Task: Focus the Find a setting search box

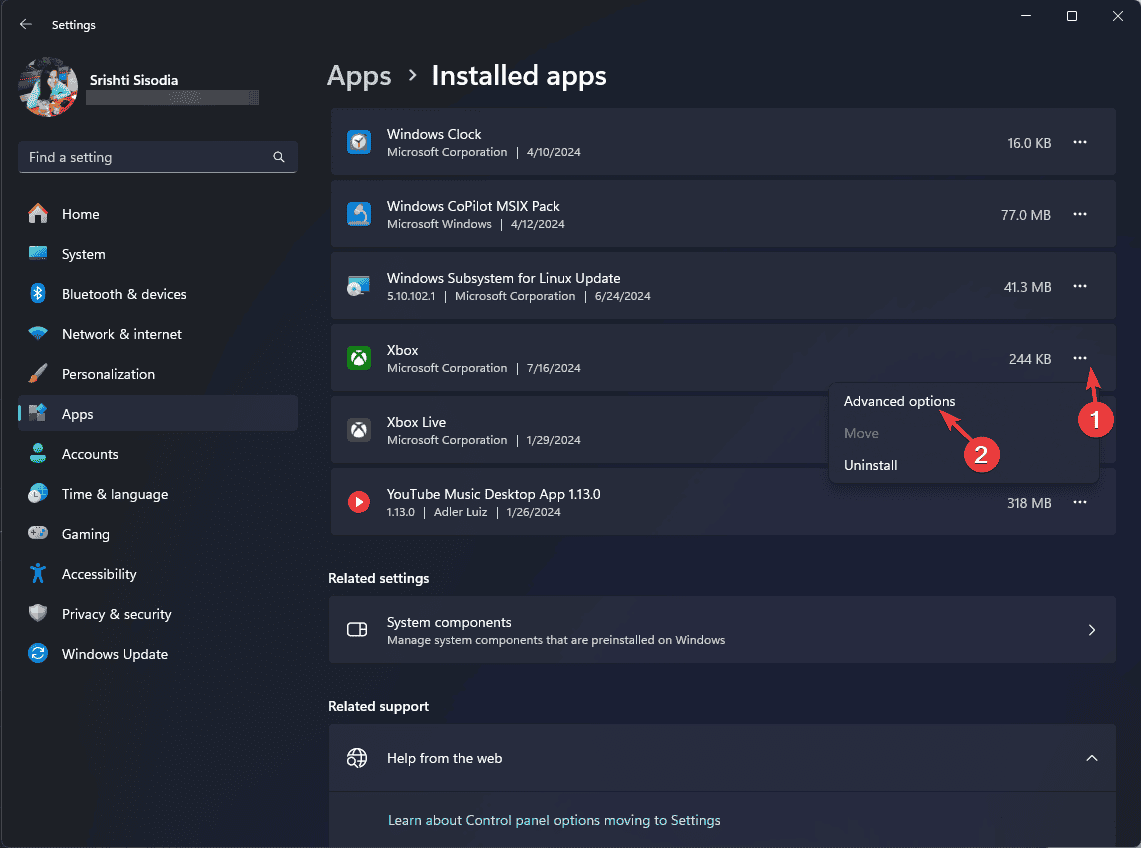Action: point(158,156)
